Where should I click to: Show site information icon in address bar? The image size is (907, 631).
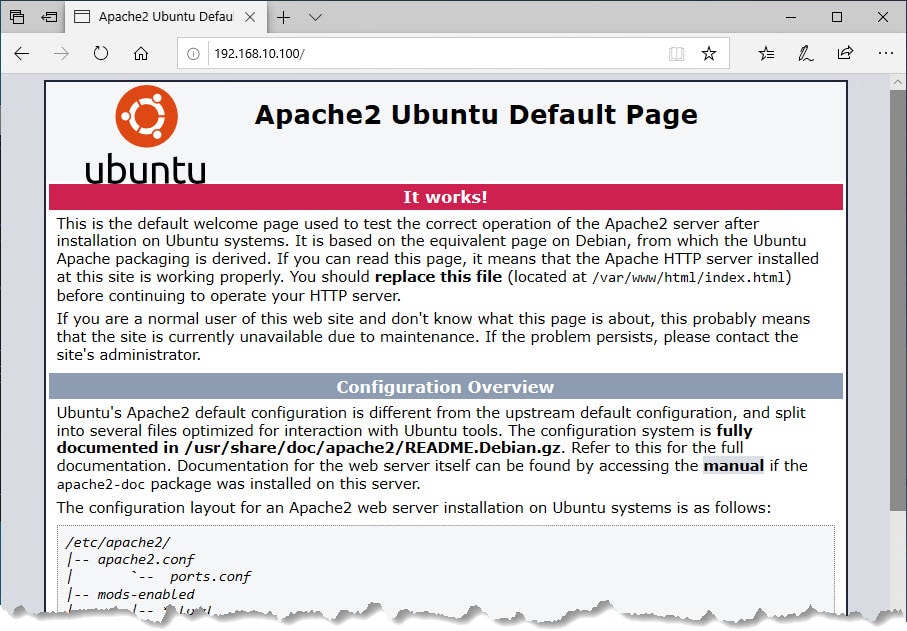(193, 54)
